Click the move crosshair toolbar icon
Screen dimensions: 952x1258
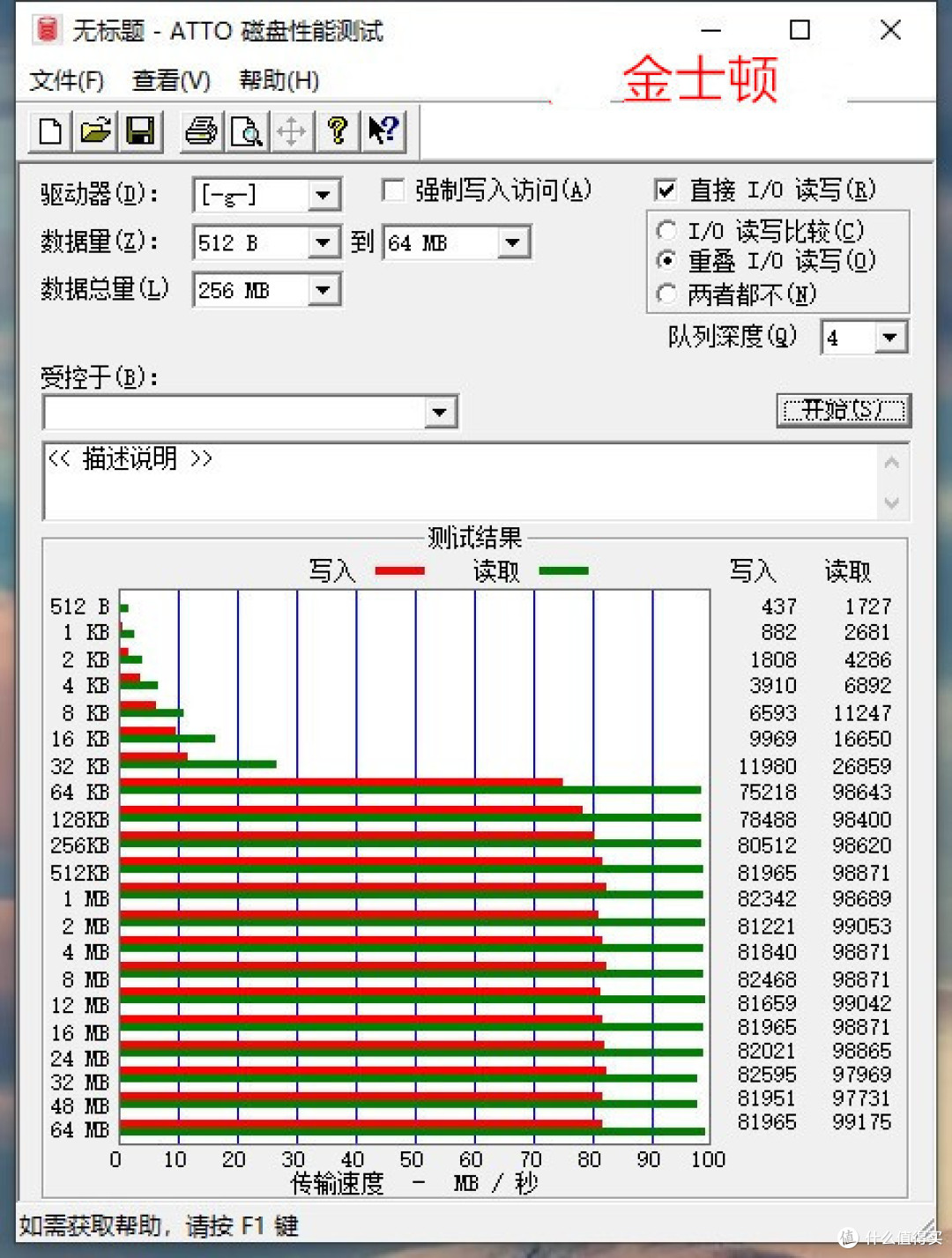291,131
